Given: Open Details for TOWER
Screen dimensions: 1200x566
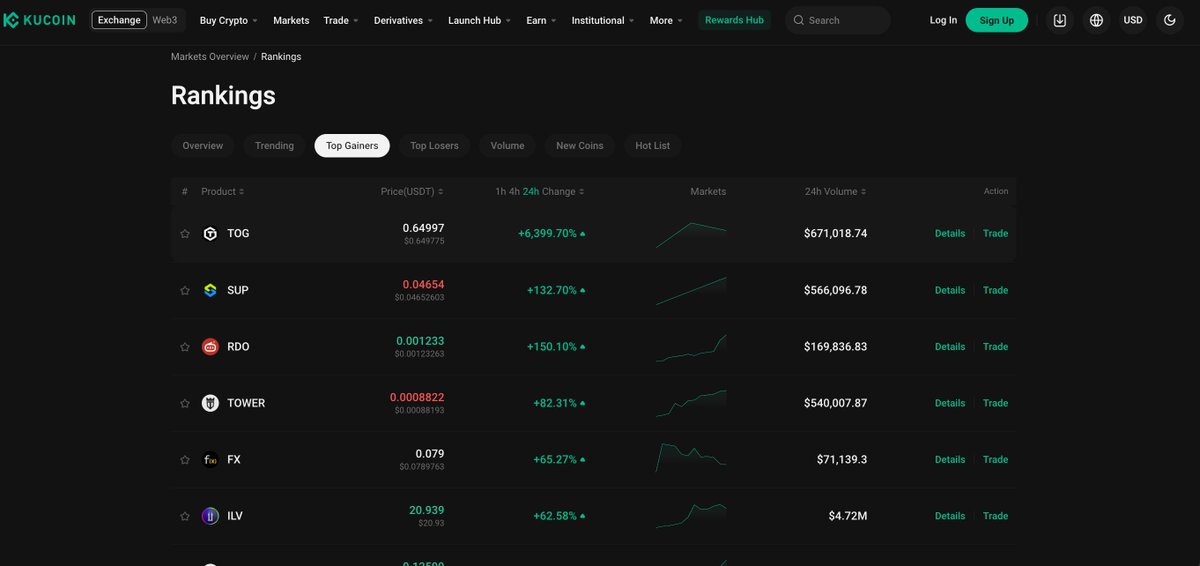Looking at the screenshot, I should pos(950,403).
